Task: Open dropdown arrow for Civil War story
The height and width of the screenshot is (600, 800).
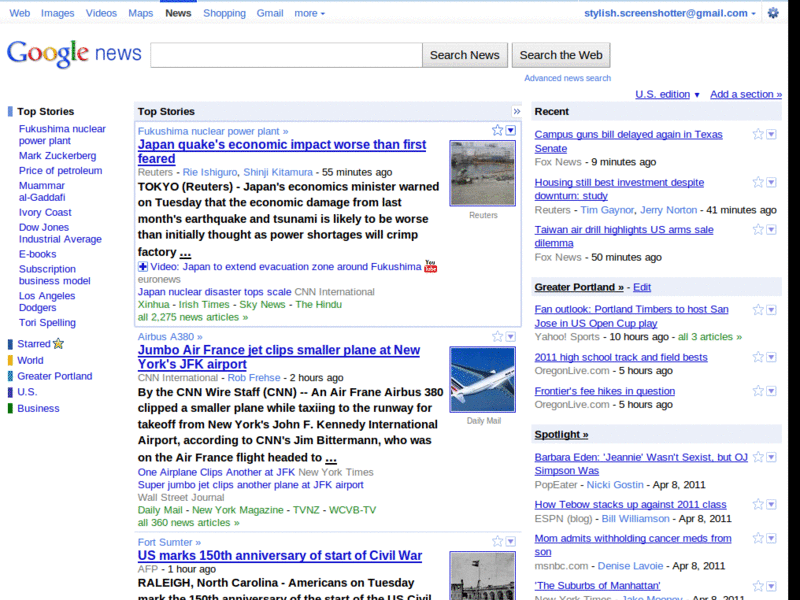Action: click(x=511, y=542)
